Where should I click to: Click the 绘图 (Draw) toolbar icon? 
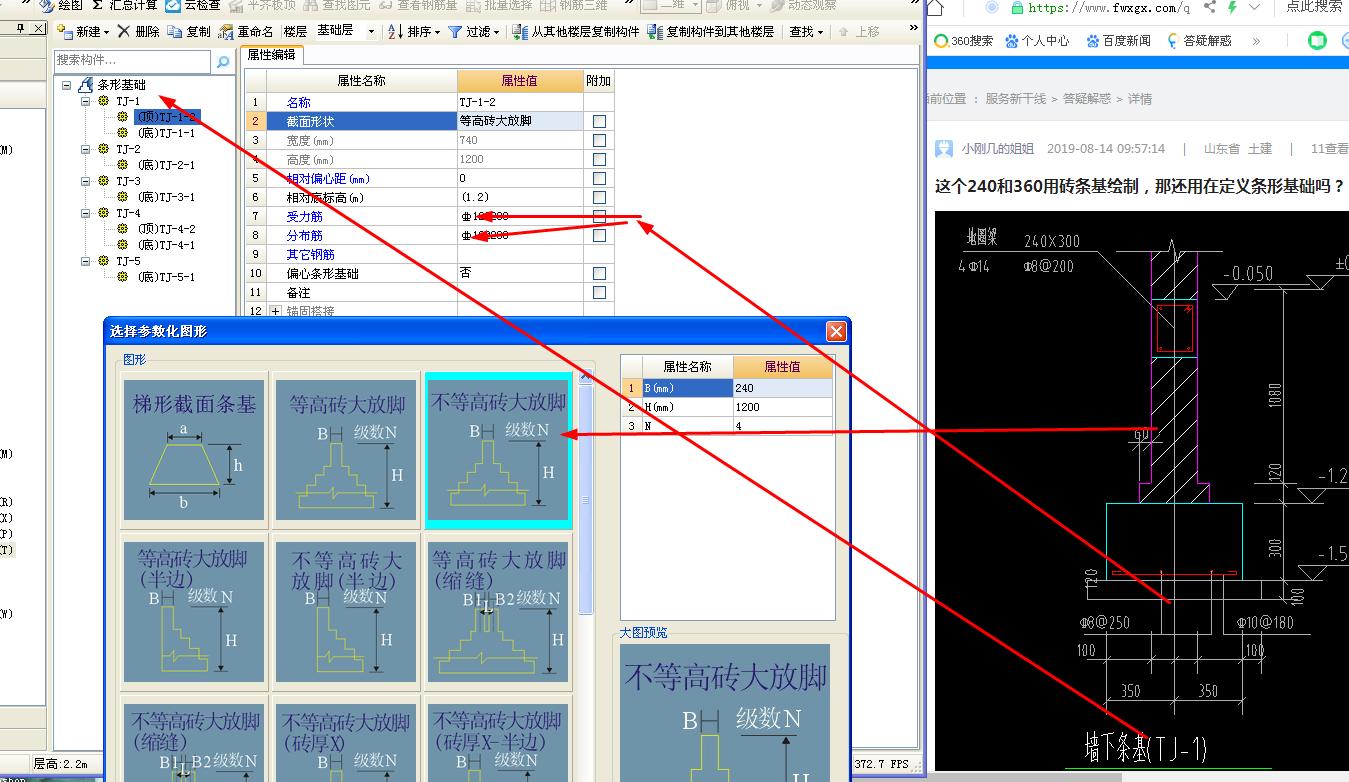click(x=47, y=5)
